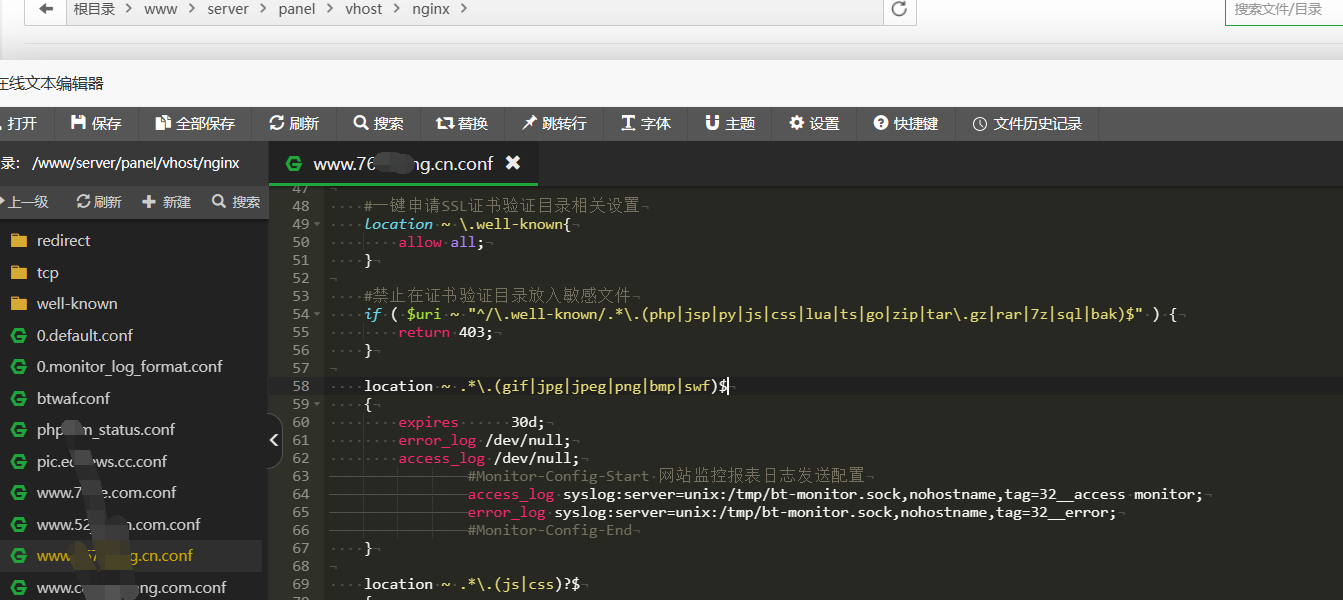1343x600 pixels.
Task: Open the server breadcrumb segment
Action: pyautogui.click(x=229, y=9)
